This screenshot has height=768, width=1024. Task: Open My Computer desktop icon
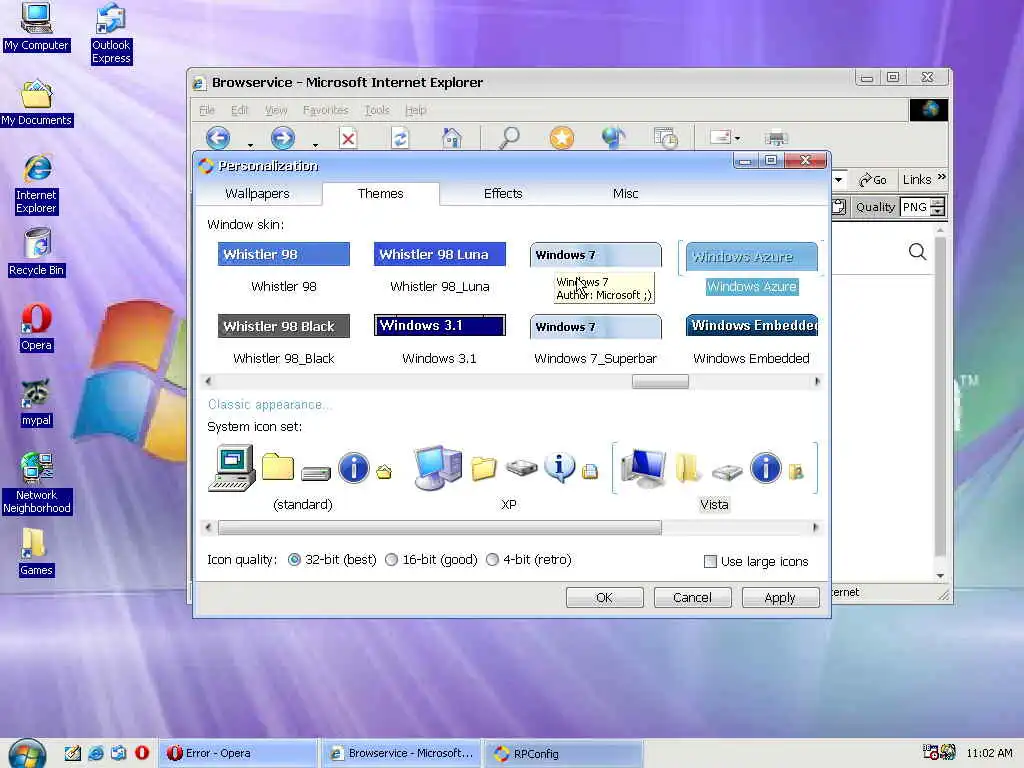pyautogui.click(x=36, y=26)
